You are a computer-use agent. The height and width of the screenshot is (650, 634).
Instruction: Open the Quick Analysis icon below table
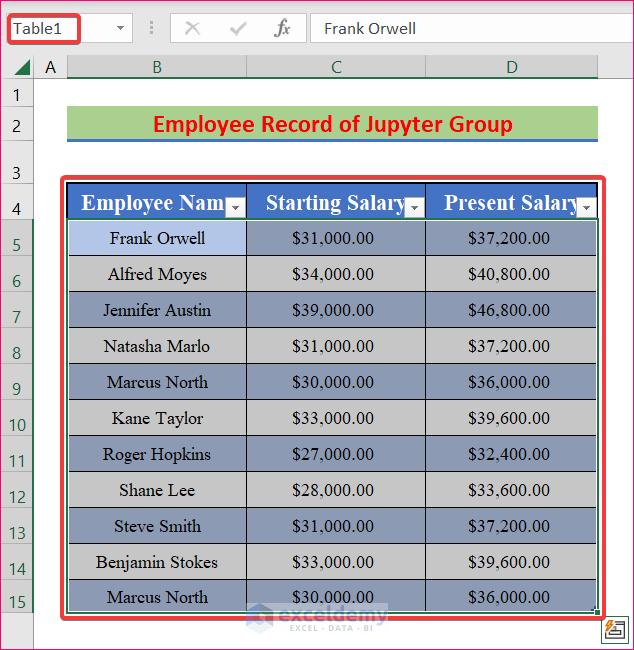(x=615, y=630)
